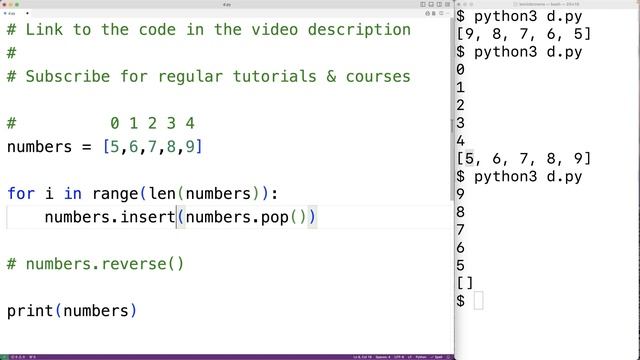The height and width of the screenshot is (360, 640).
Task: Toggle the Spell checker status item
Action: [x=437, y=357]
